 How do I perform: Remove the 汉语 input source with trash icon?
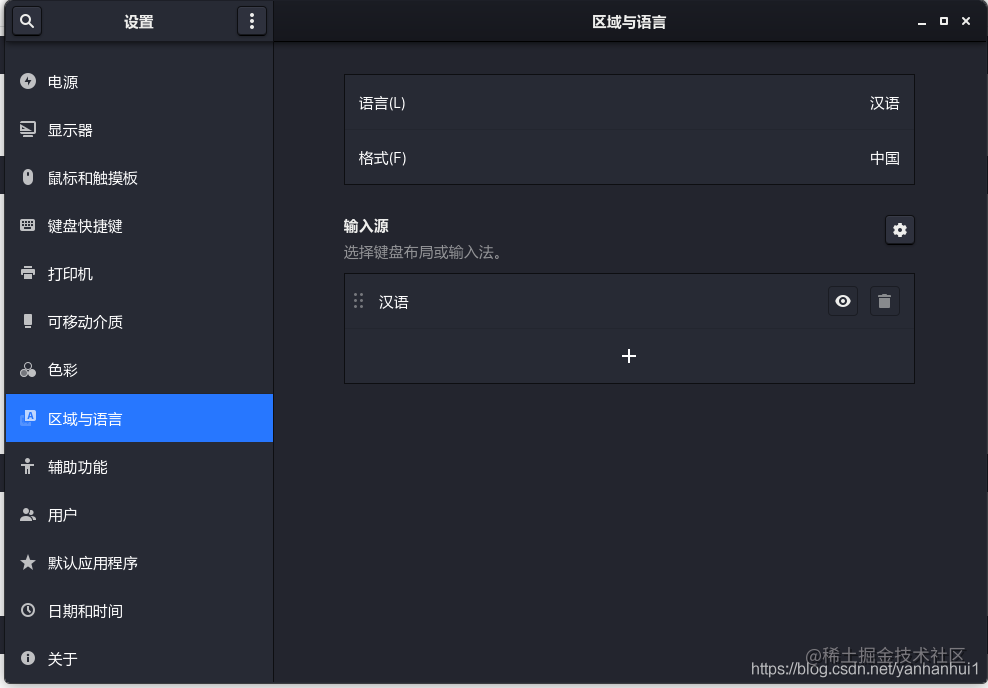coord(885,301)
